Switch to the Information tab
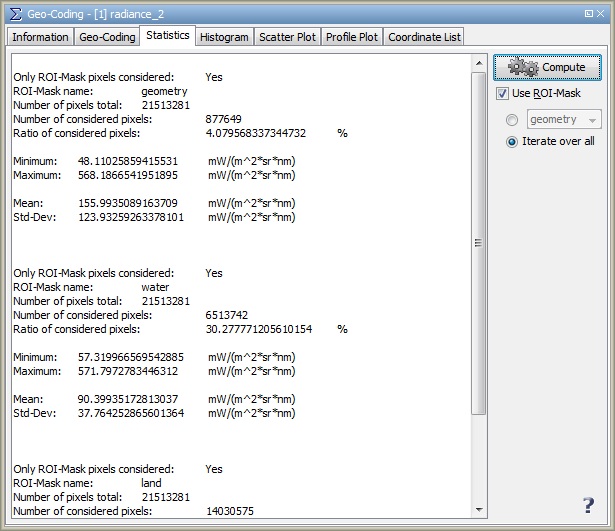 tap(40, 37)
